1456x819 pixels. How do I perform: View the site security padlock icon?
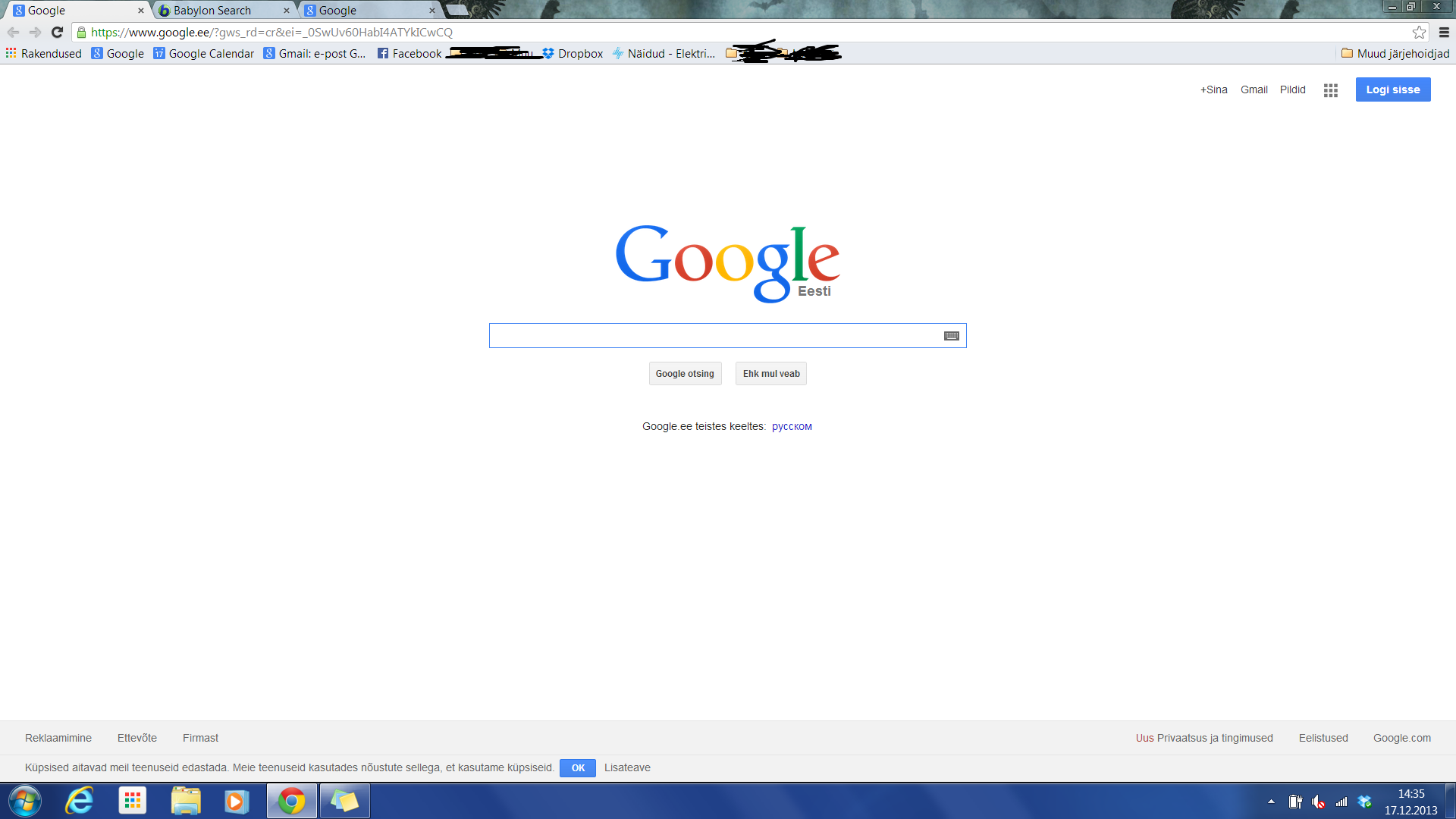click(x=81, y=33)
